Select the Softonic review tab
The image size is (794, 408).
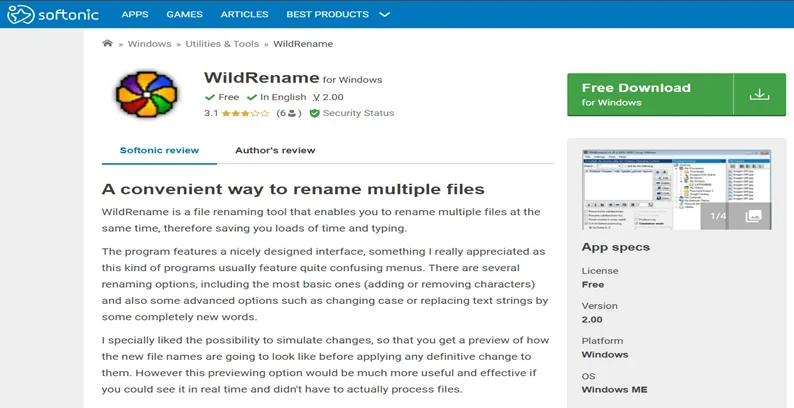(x=159, y=151)
